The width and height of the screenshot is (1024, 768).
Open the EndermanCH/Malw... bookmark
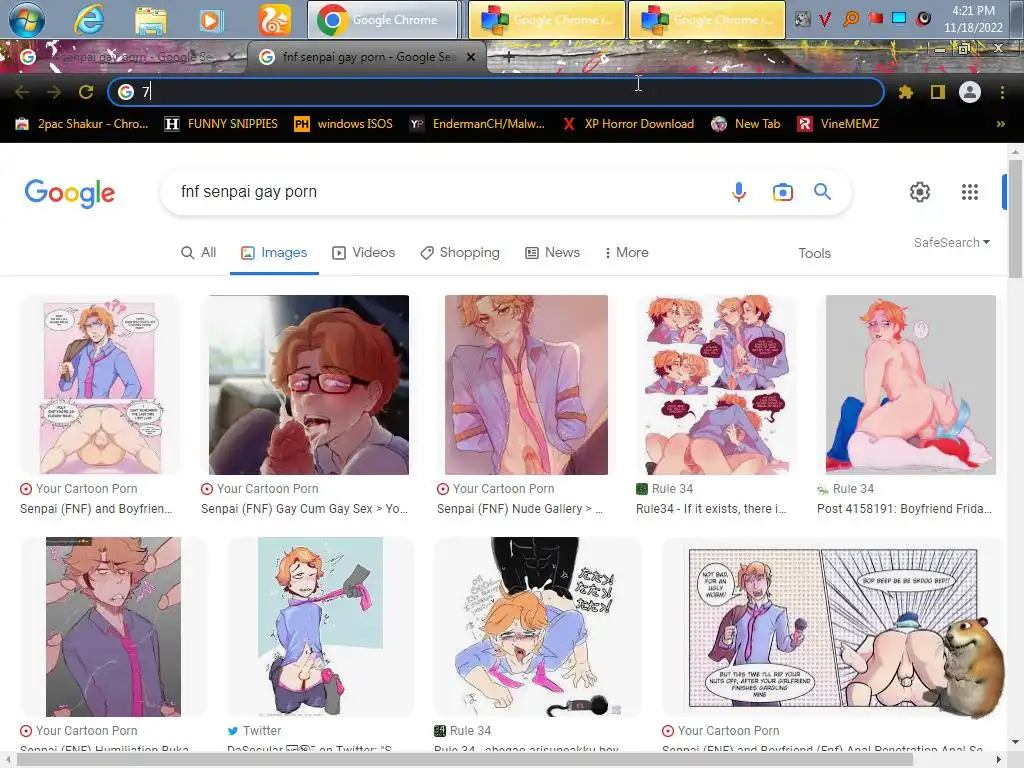477,123
